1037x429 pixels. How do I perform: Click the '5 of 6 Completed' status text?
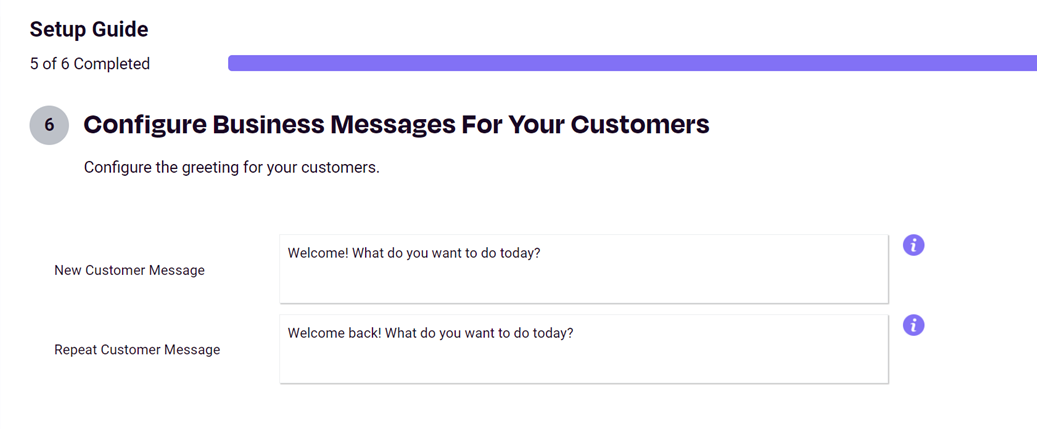pos(90,64)
